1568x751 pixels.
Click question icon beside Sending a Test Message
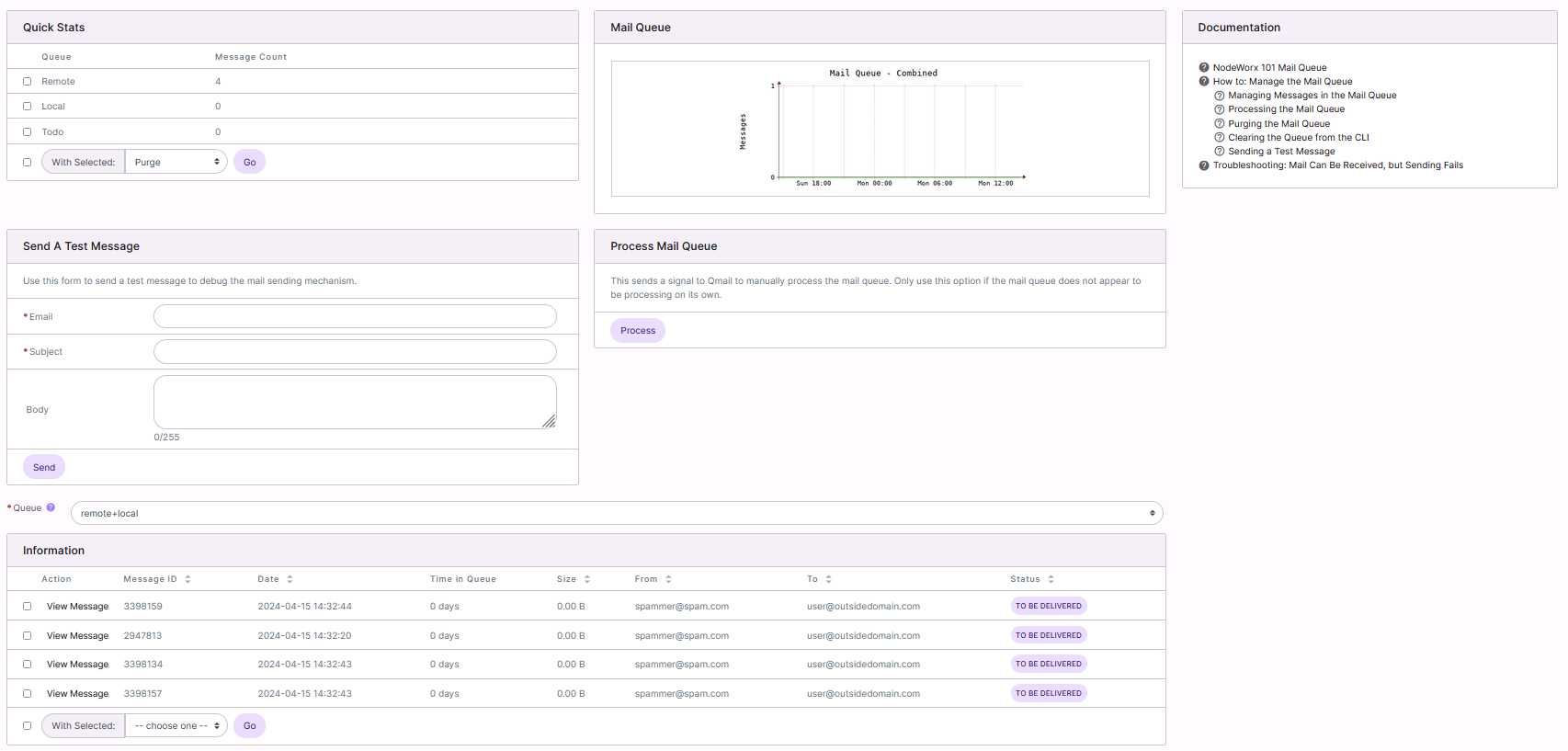click(x=1219, y=151)
